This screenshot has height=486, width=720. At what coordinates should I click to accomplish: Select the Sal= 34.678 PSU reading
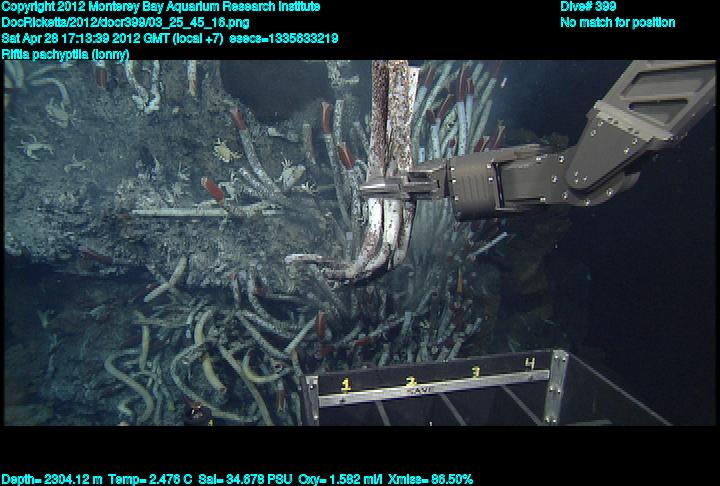[x=245, y=480]
